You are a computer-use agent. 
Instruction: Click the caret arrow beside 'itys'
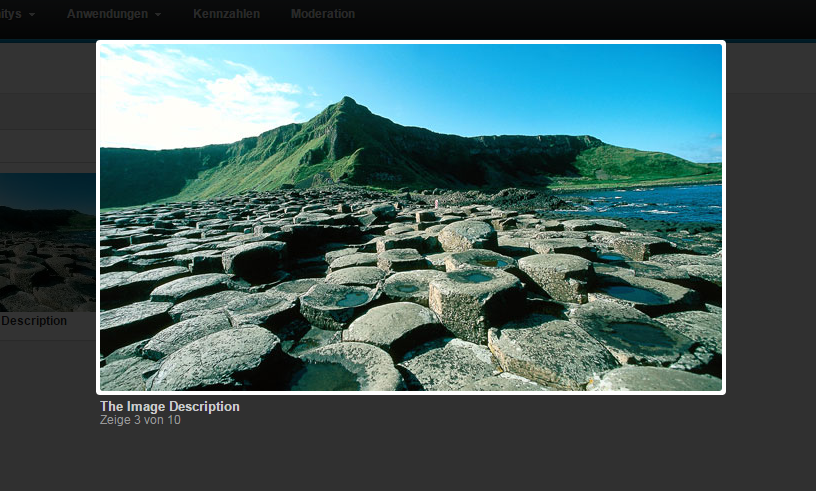coord(32,15)
